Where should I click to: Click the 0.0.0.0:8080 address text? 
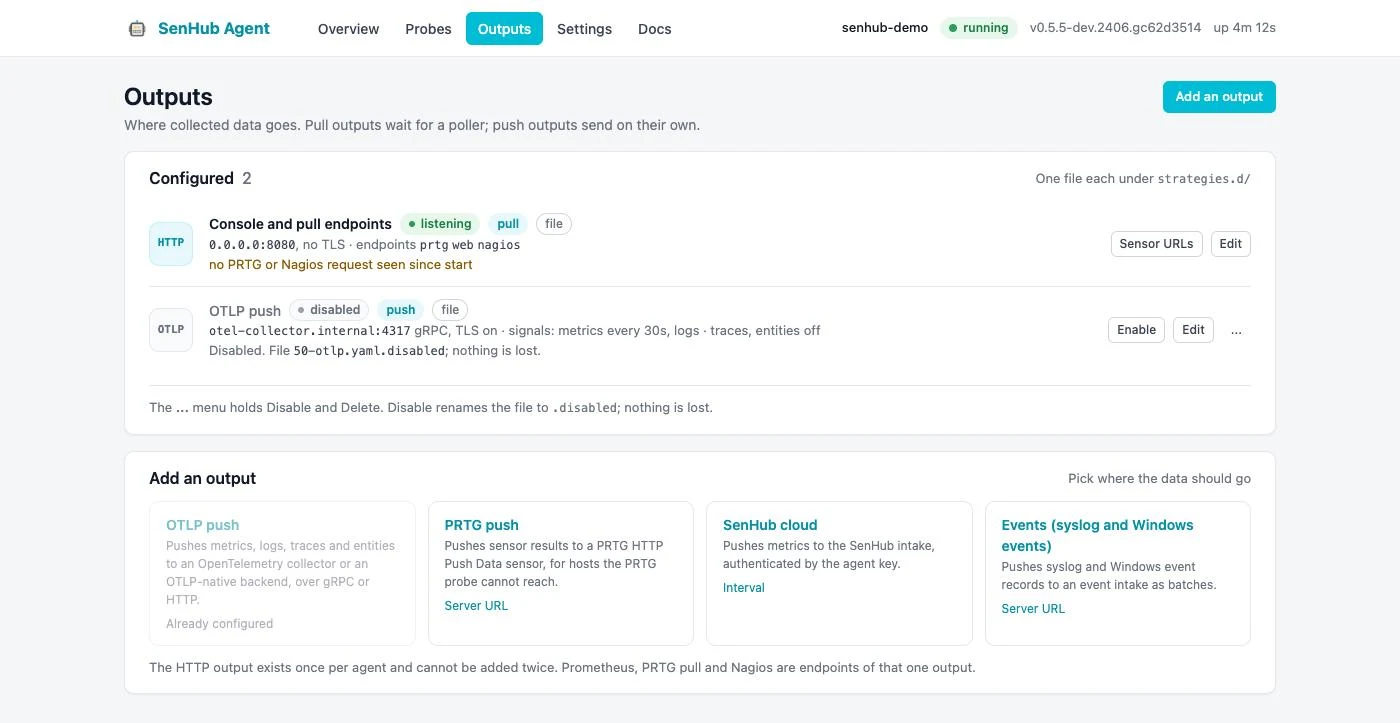click(x=252, y=245)
